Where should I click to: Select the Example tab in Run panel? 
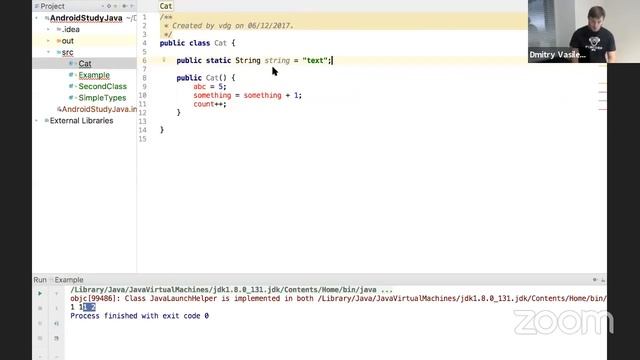pyautogui.click(x=69, y=280)
